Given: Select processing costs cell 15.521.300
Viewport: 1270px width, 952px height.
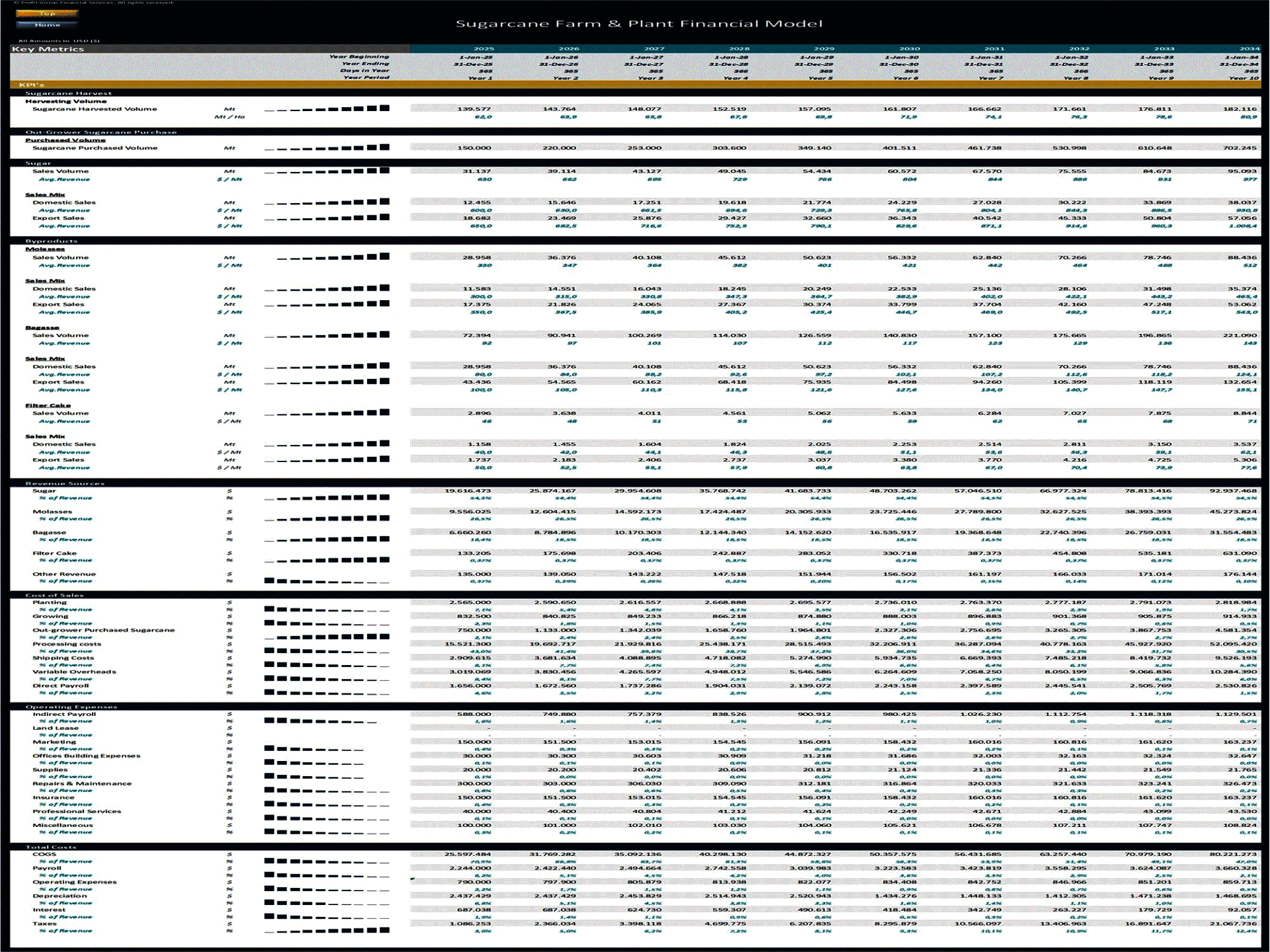Looking at the screenshot, I should (x=468, y=644).
